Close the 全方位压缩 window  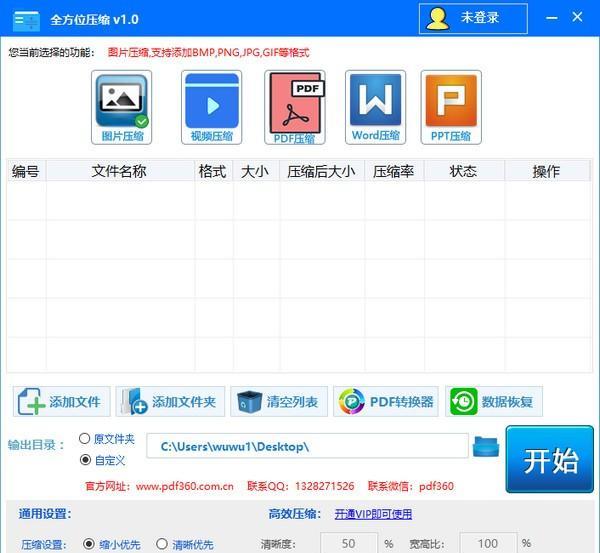click(x=577, y=17)
